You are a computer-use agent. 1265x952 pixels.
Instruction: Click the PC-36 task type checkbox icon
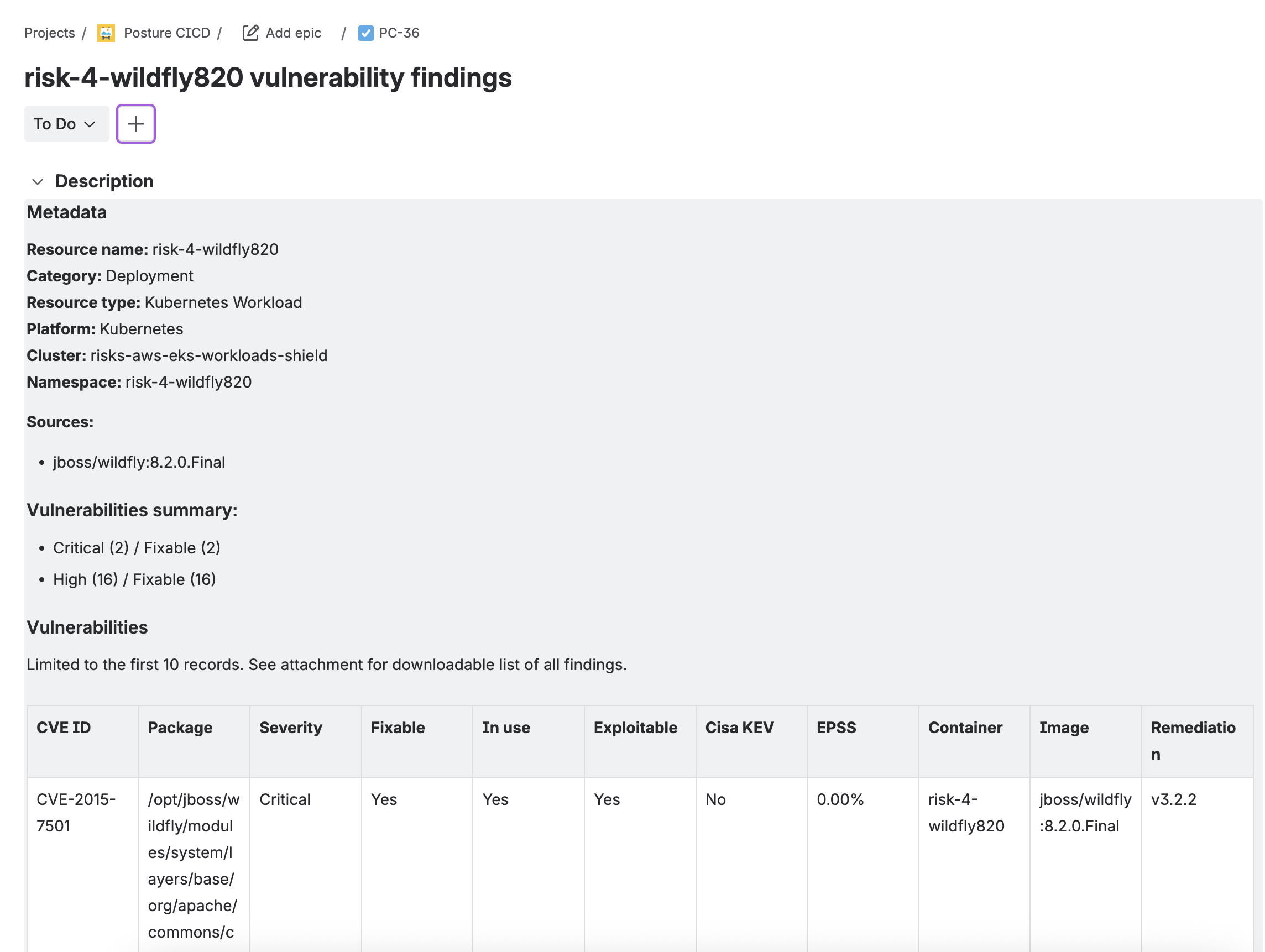click(x=365, y=33)
